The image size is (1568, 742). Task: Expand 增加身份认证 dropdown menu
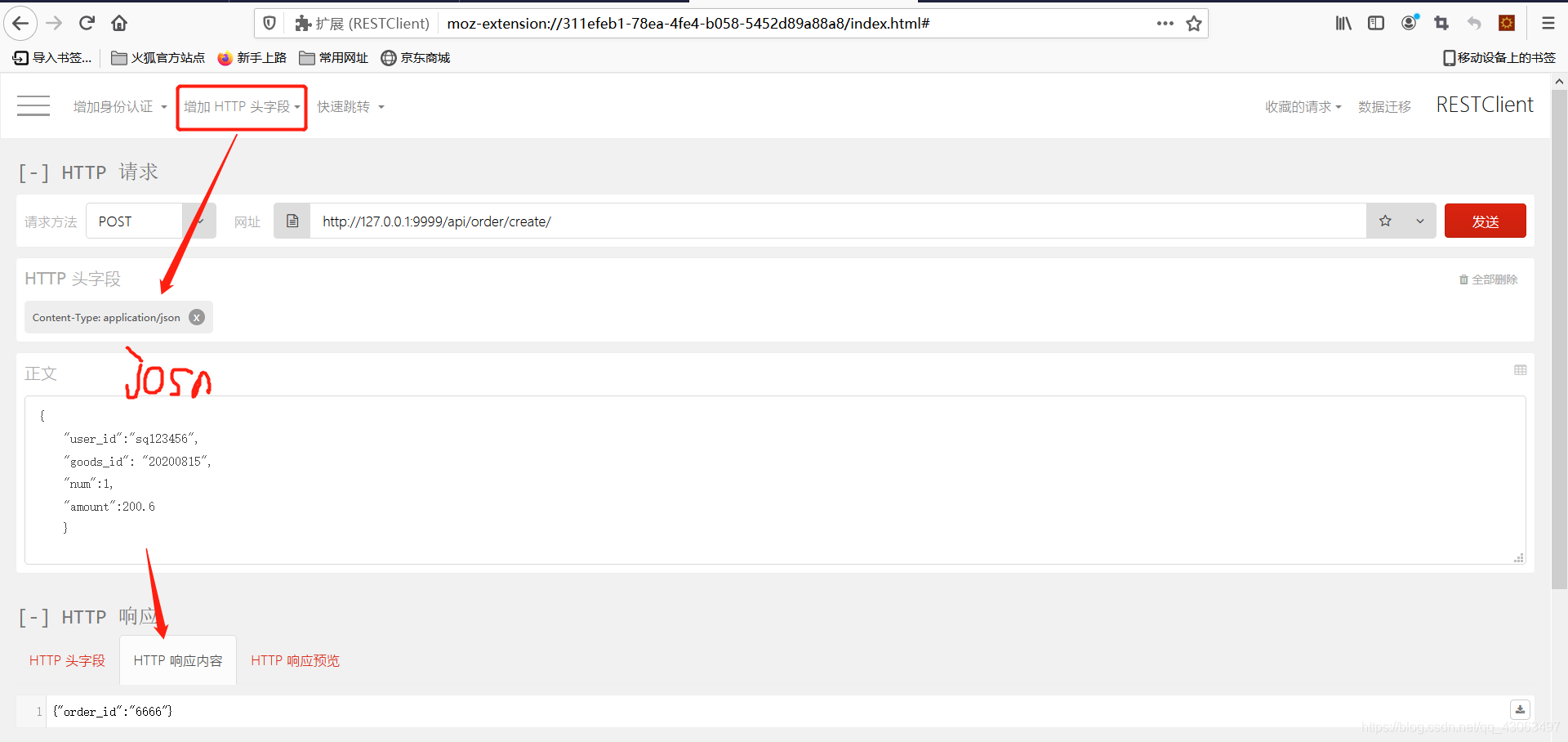120,107
